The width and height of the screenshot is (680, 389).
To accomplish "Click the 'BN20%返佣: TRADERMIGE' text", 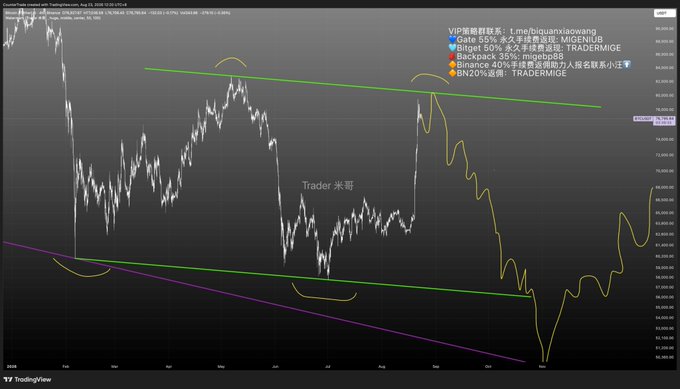I will [511, 73].
